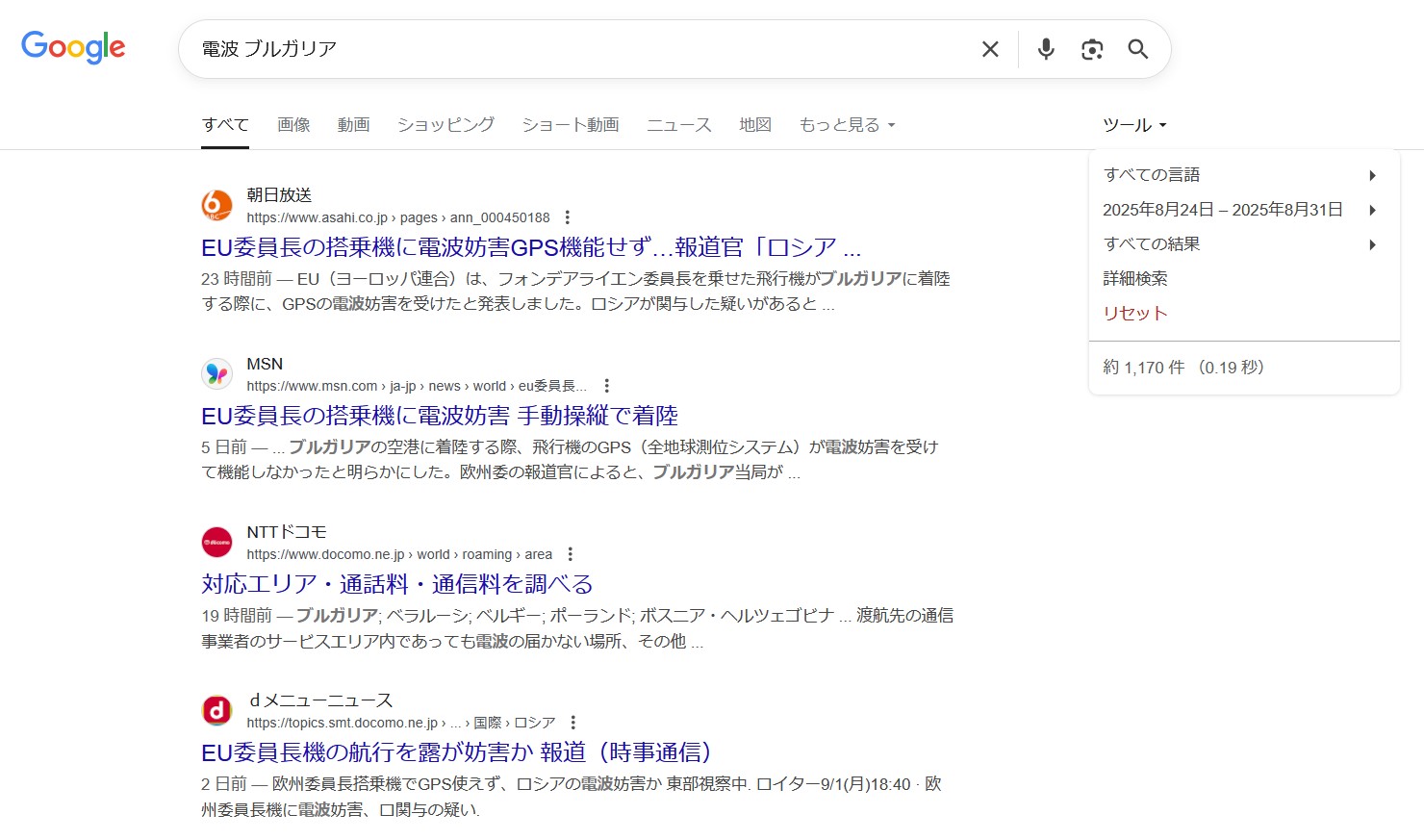1424x840 pixels.
Task: Click the dメニューニュース site favicon
Action: point(217,710)
